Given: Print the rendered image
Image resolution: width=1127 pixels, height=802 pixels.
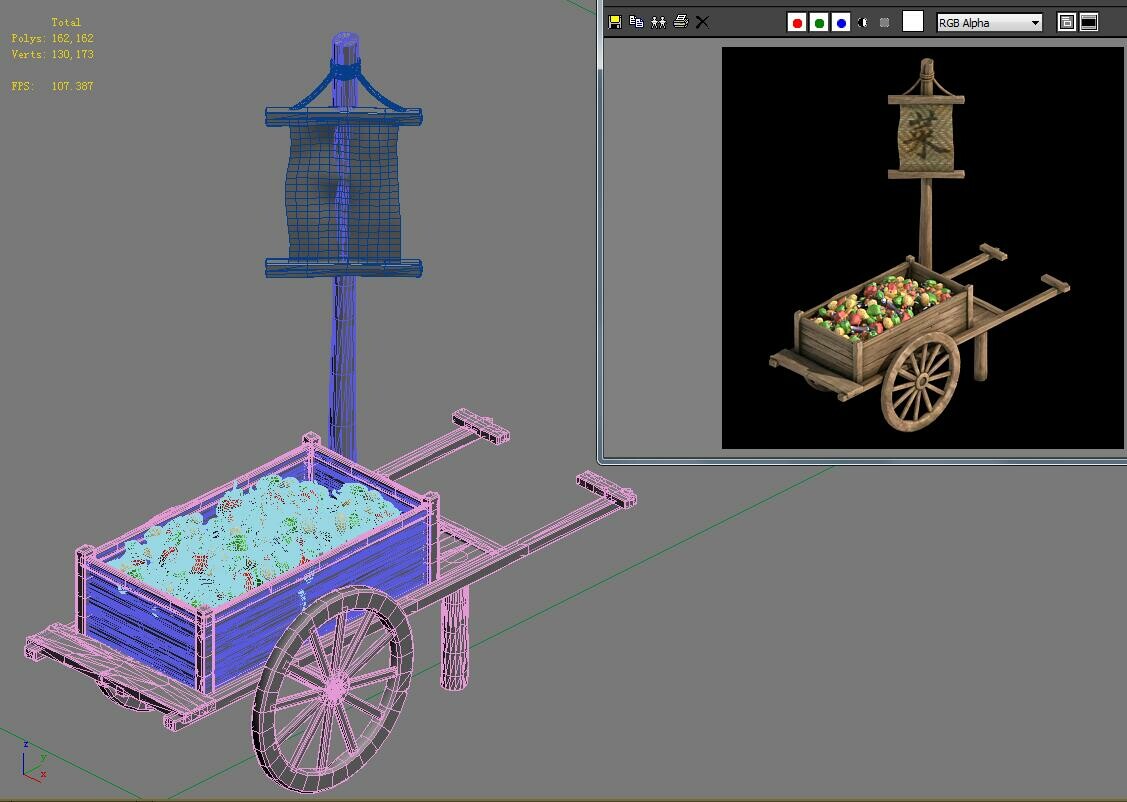Looking at the screenshot, I should [x=681, y=22].
